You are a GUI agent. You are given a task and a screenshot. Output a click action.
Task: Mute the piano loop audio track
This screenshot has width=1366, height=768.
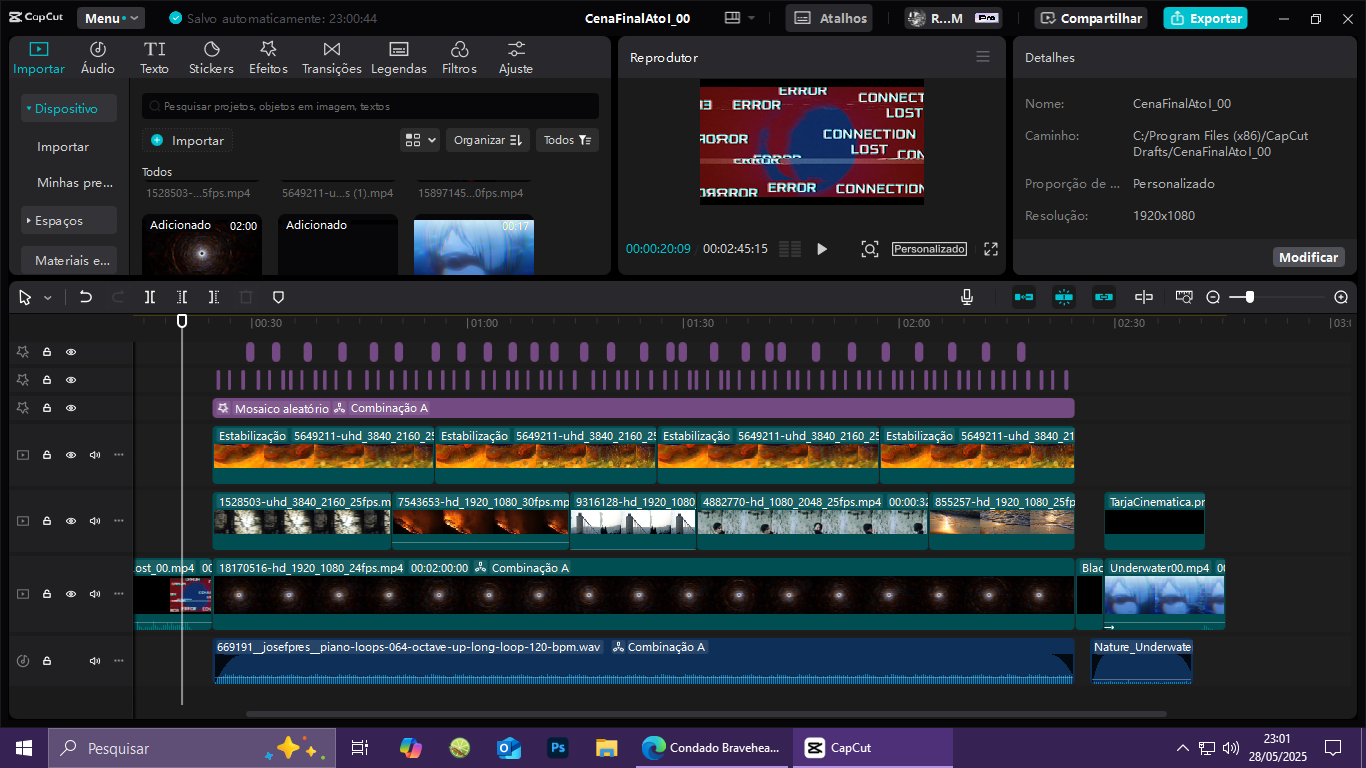(x=95, y=661)
